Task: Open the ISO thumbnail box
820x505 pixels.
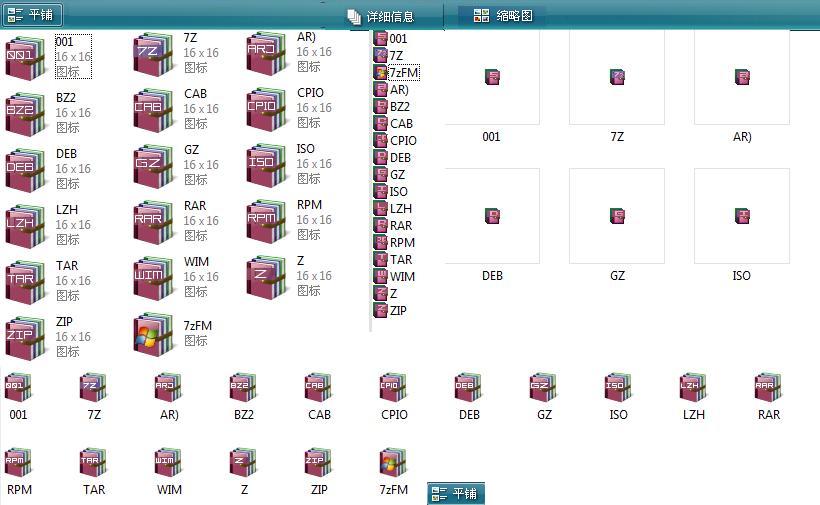Action: pyautogui.click(x=742, y=216)
